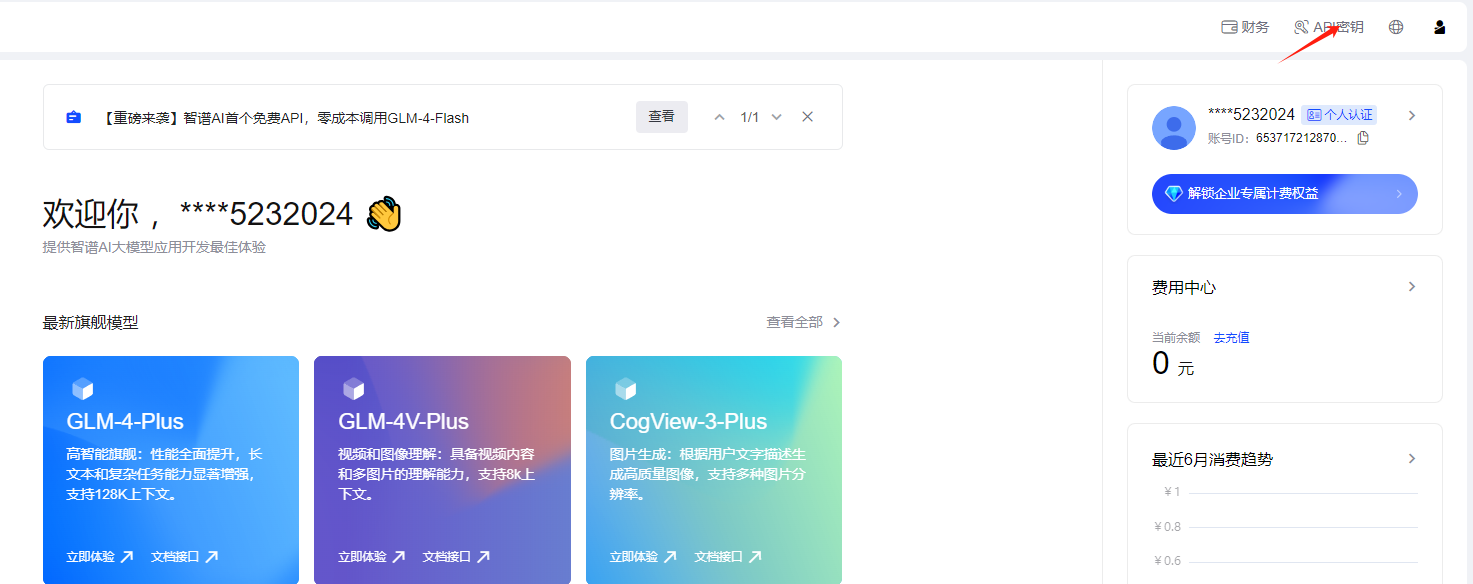Open the GLM-4V-Plus model card
The image size is (1473, 584).
tap(442, 470)
